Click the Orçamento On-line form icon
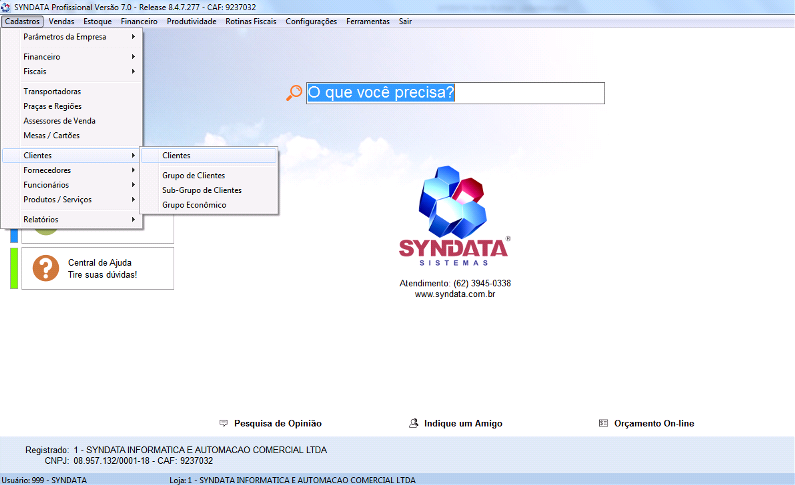The image size is (795, 485). (x=603, y=423)
